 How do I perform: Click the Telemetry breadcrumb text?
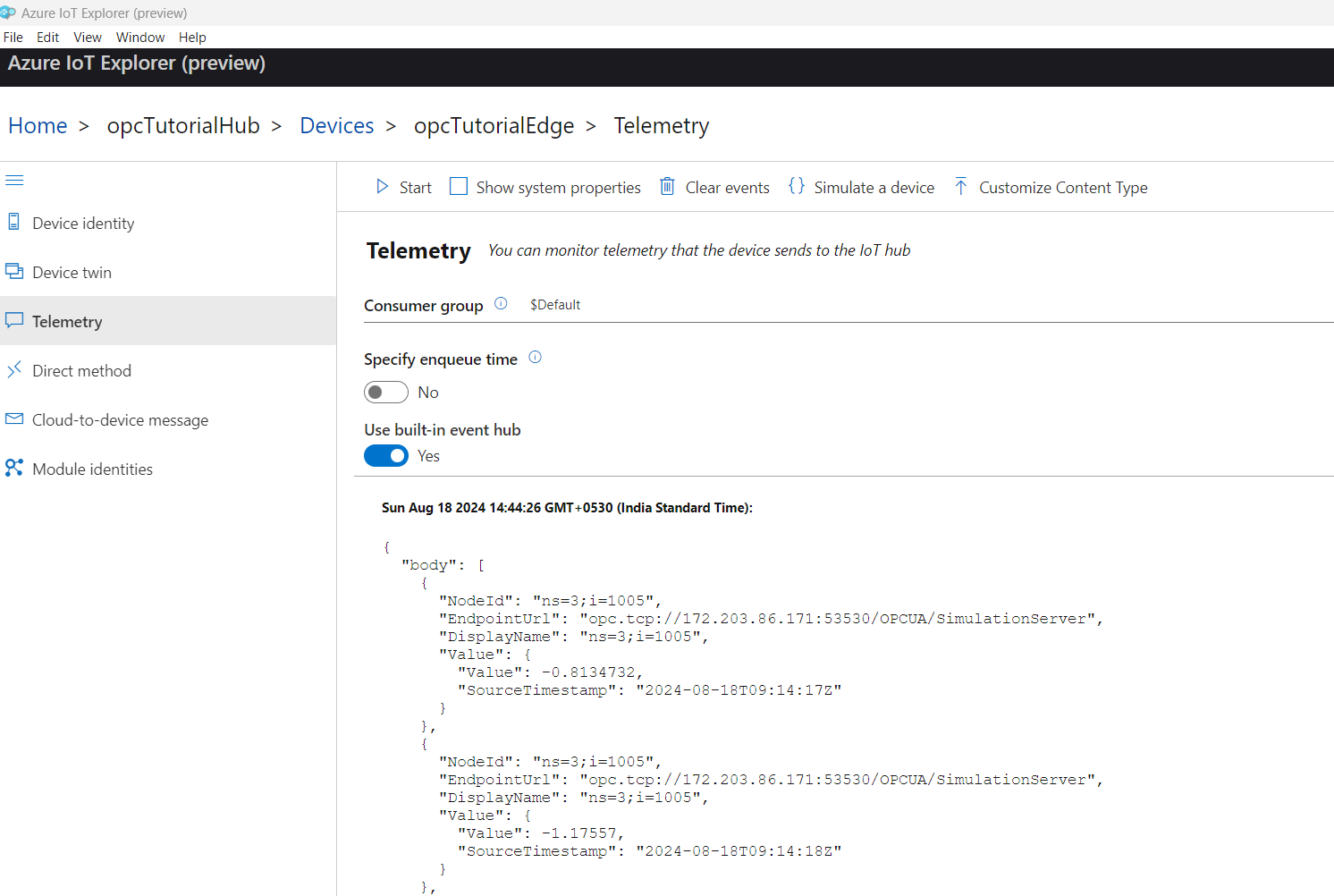coord(662,126)
